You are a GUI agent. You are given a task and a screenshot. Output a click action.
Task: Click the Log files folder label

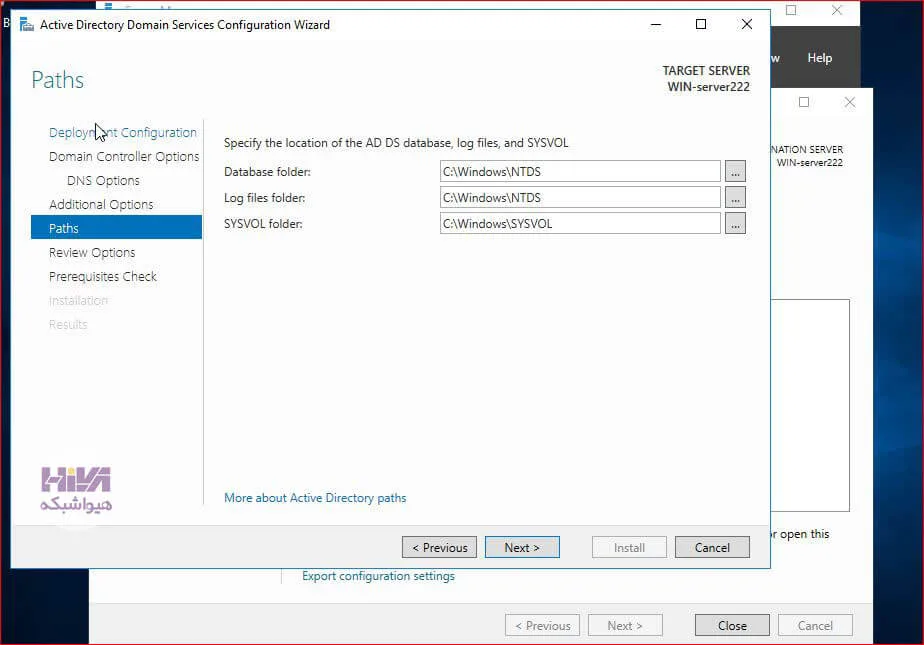coord(265,198)
